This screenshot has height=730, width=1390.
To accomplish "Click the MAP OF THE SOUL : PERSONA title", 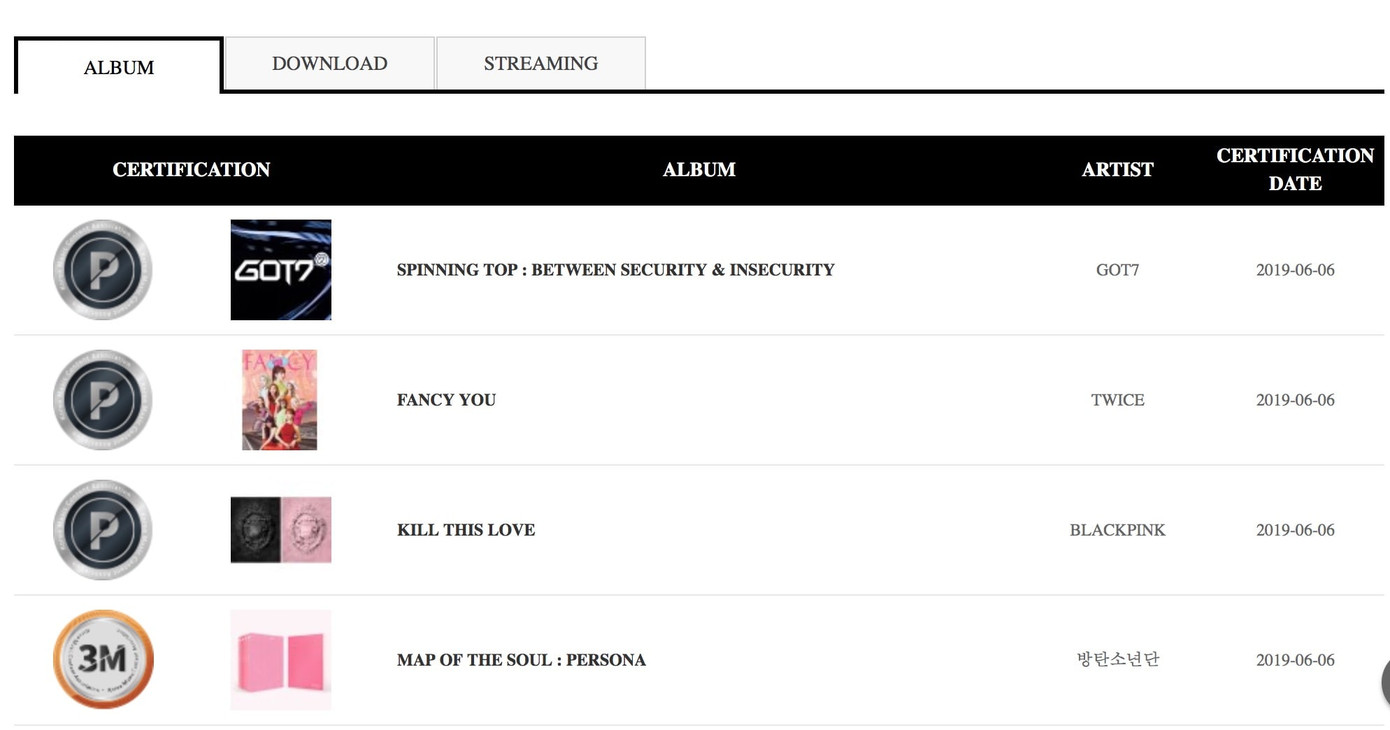I will coord(521,660).
